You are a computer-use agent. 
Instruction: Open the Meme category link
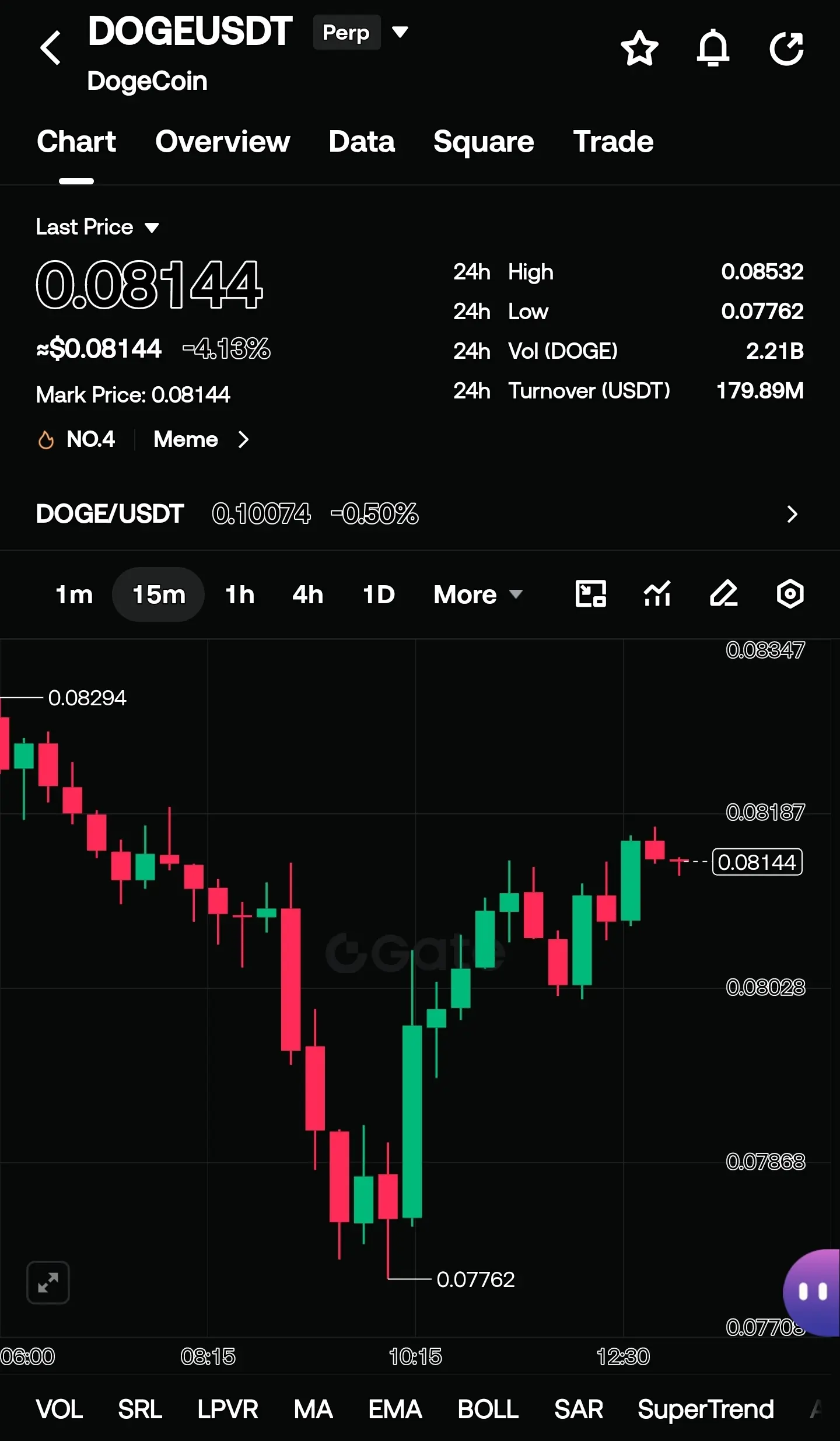pos(185,439)
